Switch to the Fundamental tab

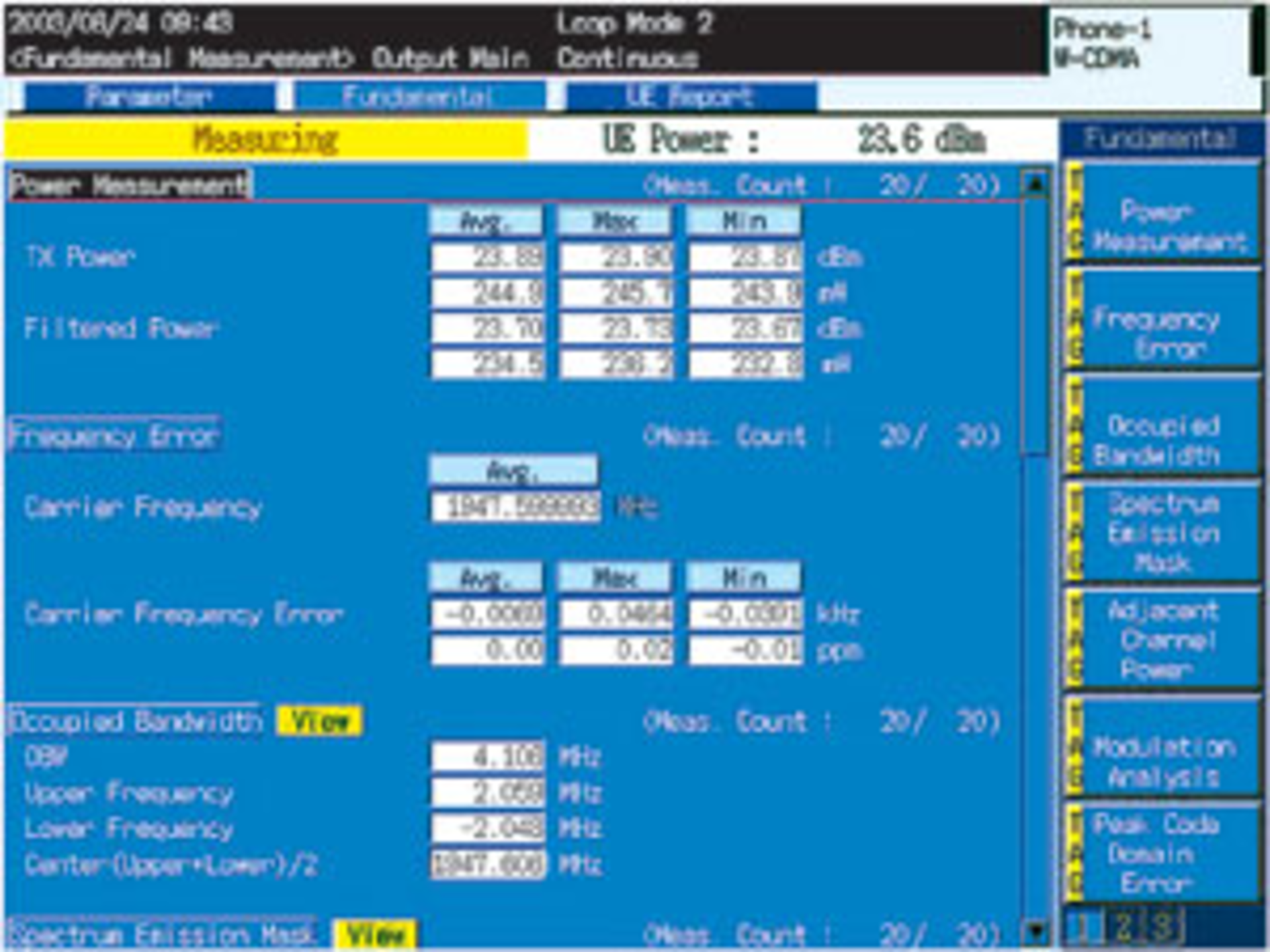(418, 97)
